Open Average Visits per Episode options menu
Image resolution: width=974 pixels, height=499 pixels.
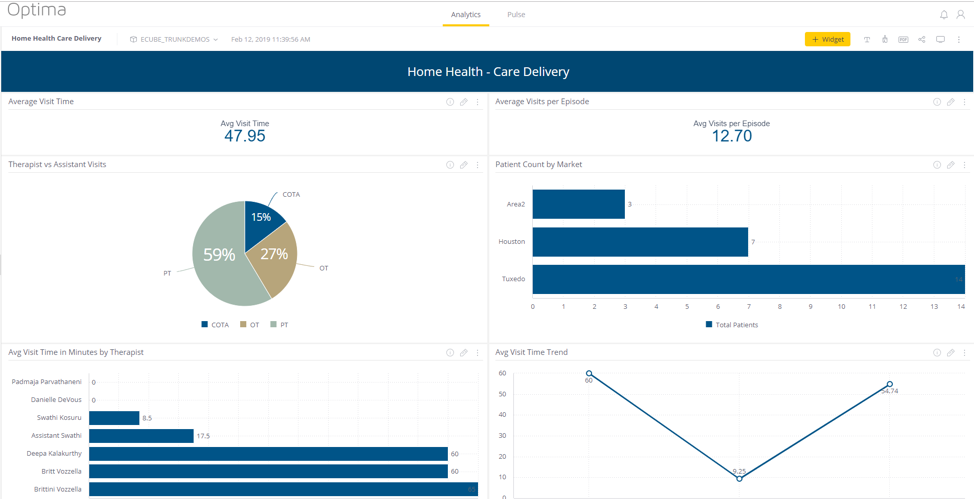click(964, 102)
